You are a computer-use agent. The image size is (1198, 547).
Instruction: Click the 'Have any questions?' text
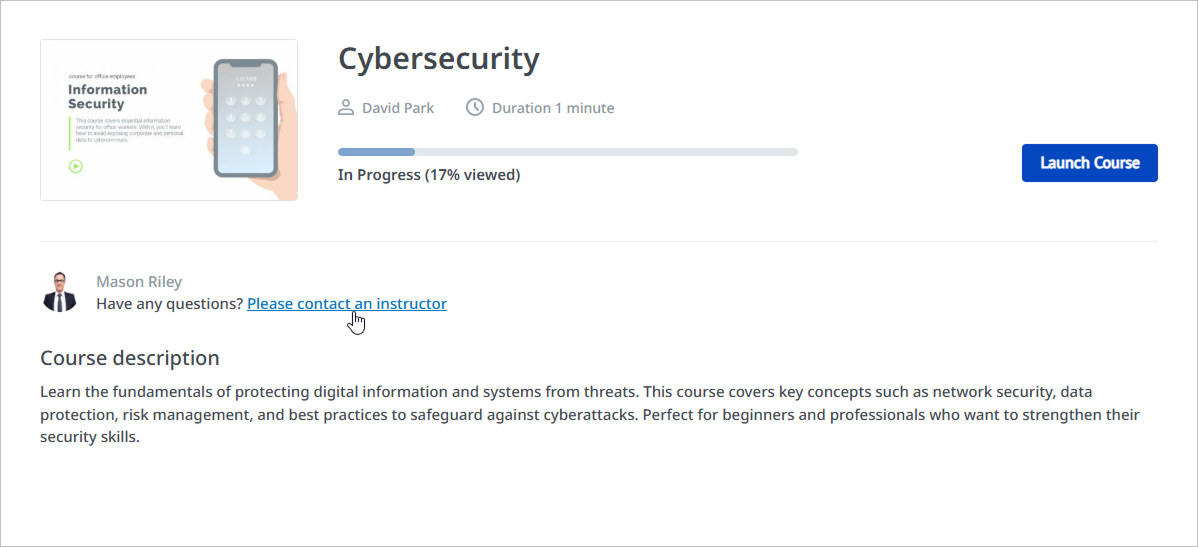[x=170, y=303]
